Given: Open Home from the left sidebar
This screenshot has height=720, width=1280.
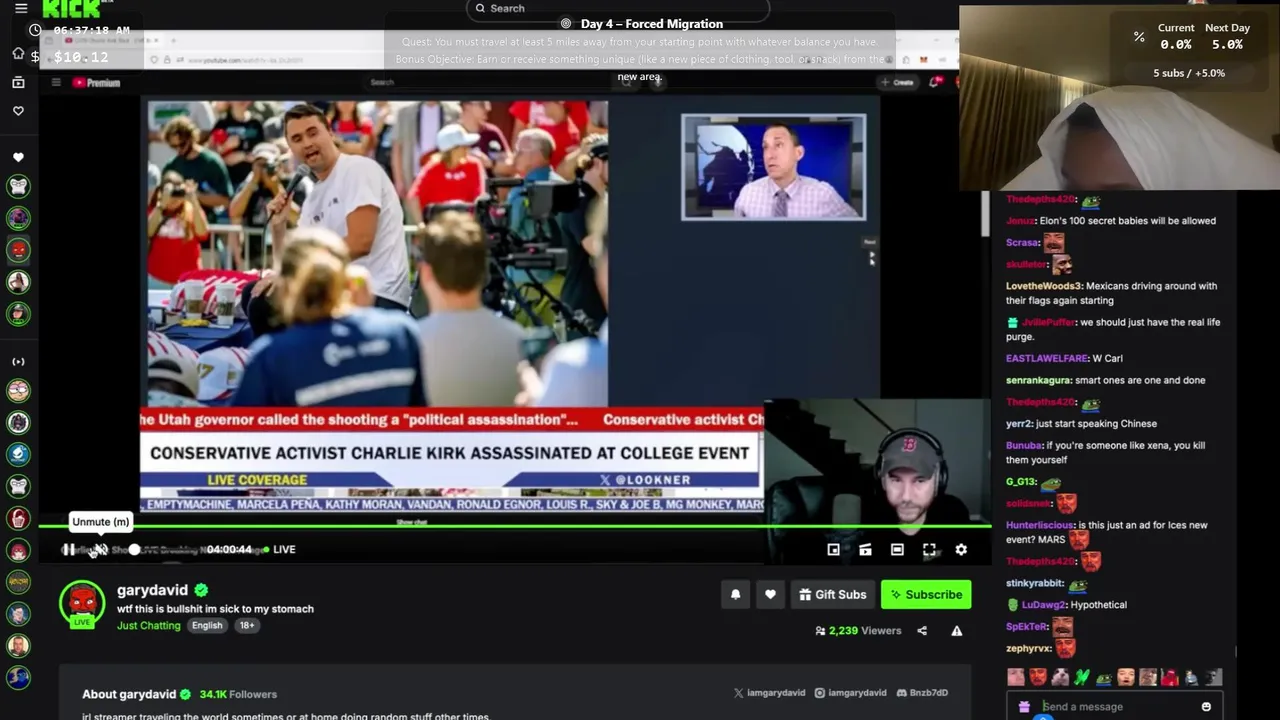Looking at the screenshot, I should [18, 53].
